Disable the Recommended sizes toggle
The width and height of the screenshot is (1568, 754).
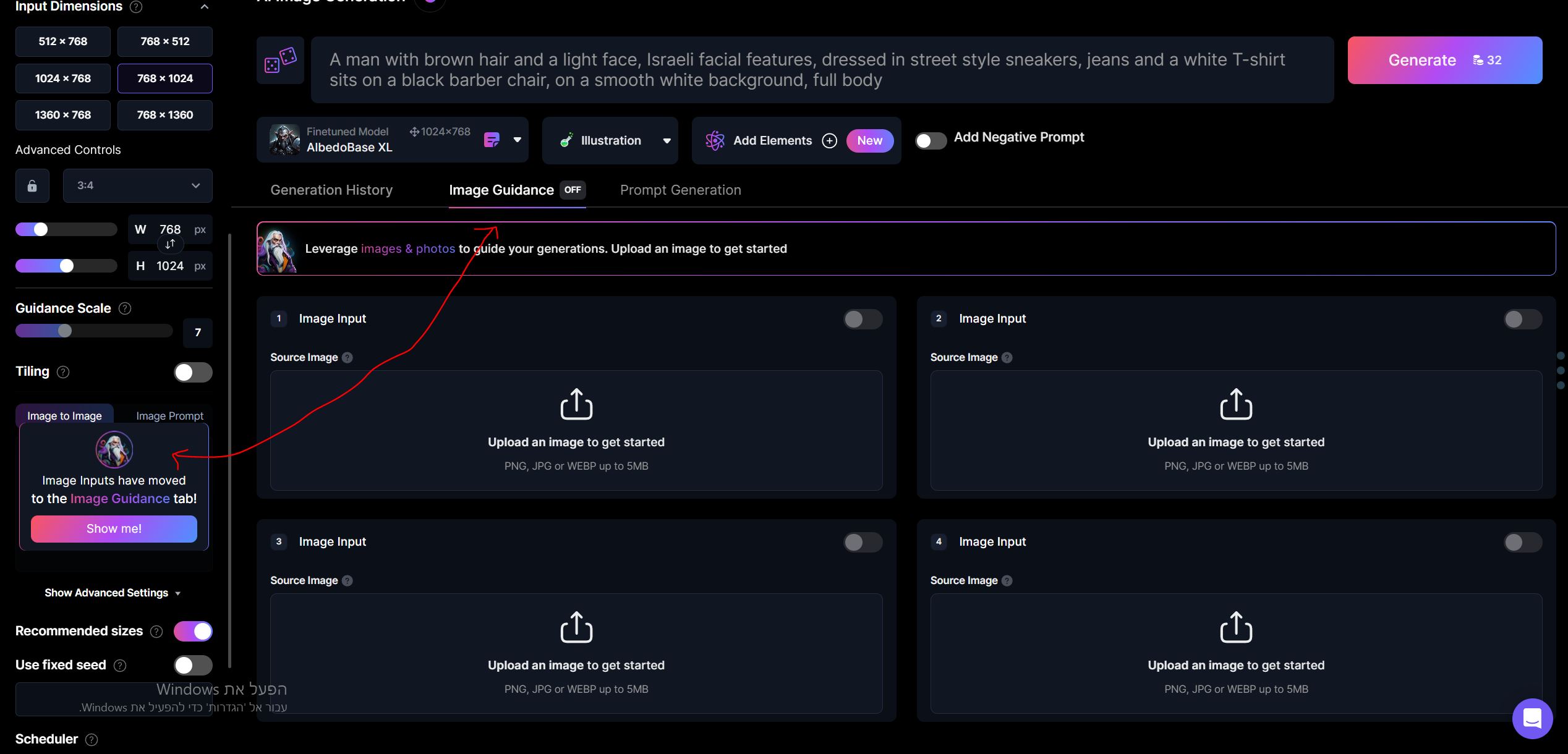pos(192,632)
